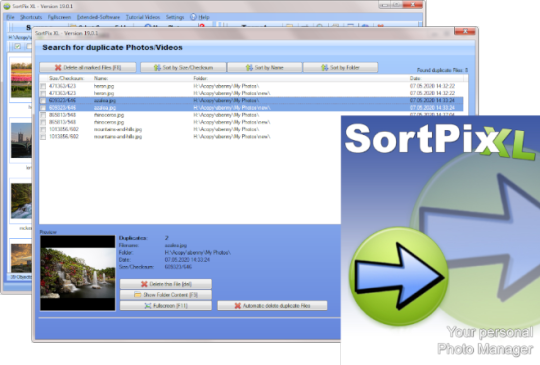Click the expand icon on Fullscreen [F11] button
Image resolution: width=540 pixels, height=365 pixels.
click(148, 305)
